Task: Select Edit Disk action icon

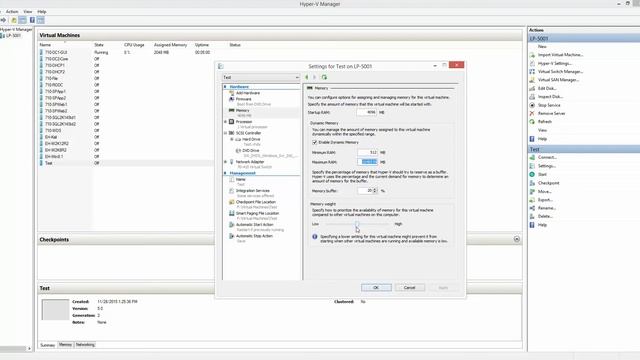Action: click(532, 88)
